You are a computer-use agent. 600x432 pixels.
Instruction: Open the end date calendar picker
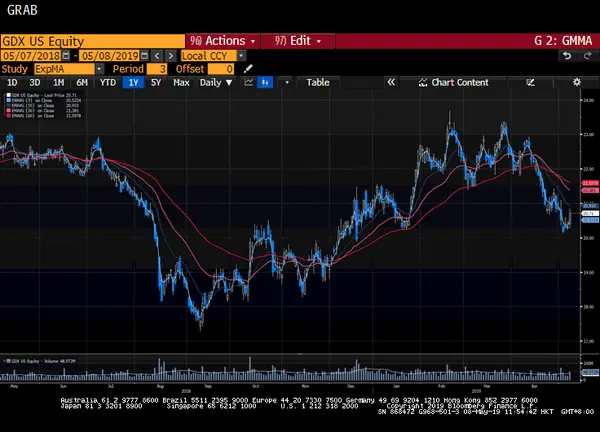coord(144,56)
